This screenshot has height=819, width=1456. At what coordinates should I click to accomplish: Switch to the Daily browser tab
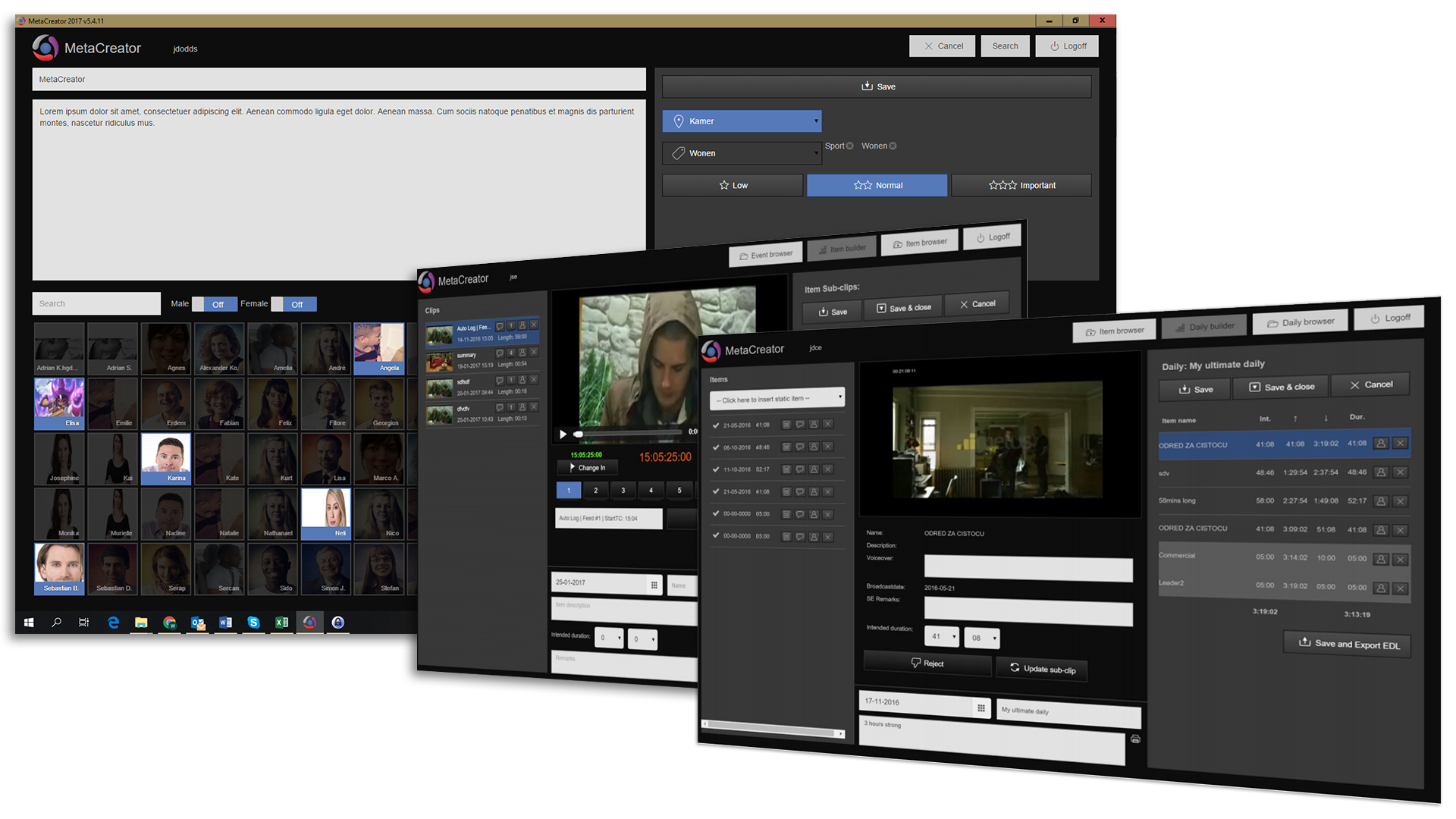[1301, 322]
